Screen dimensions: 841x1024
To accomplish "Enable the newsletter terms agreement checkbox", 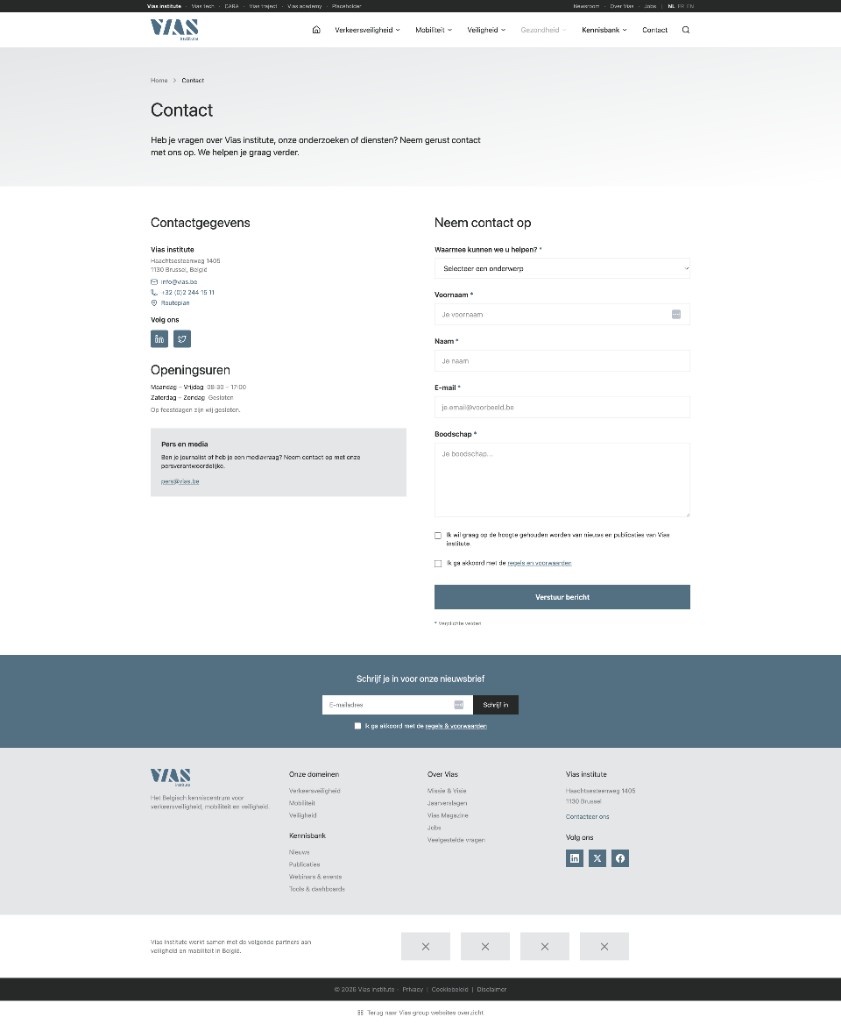I will click(x=358, y=726).
